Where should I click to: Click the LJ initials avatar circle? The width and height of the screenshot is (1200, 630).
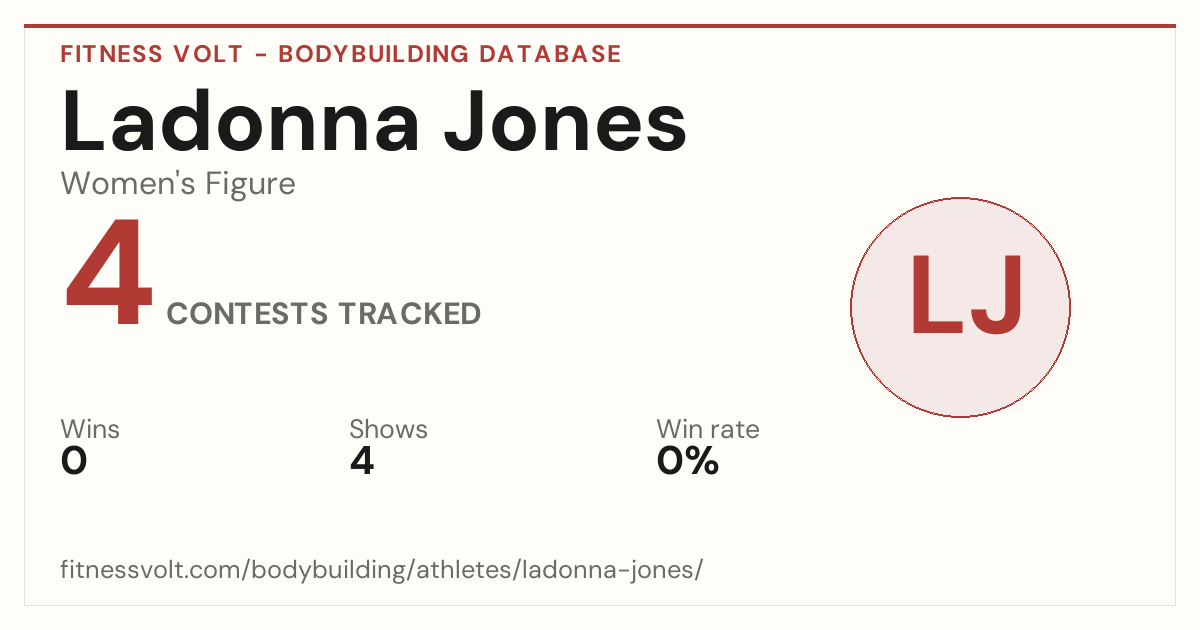(x=960, y=307)
